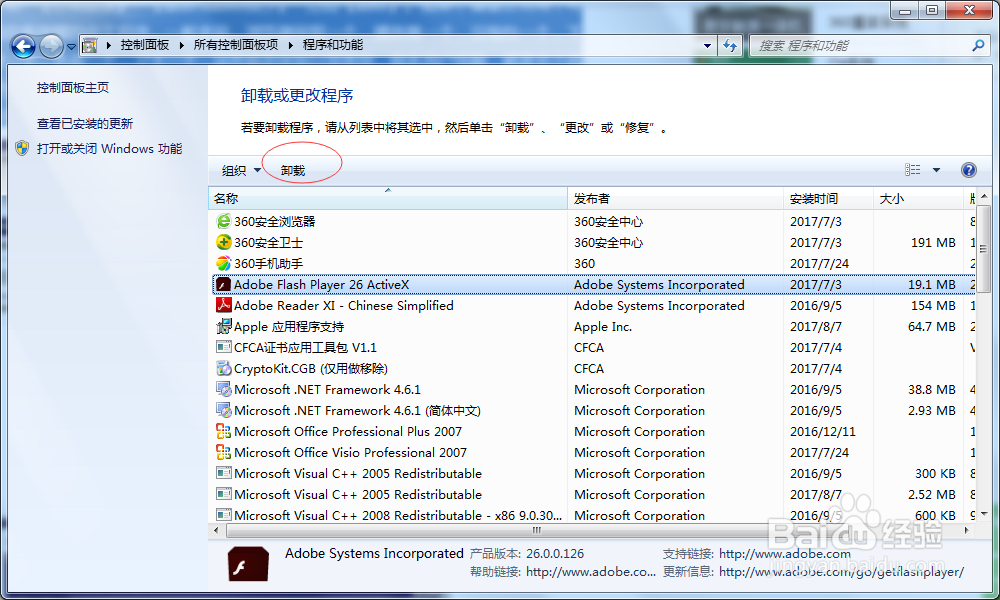Click the 2016/12/11 install date cell
Screen dimensions: 1000x600
(823, 432)
